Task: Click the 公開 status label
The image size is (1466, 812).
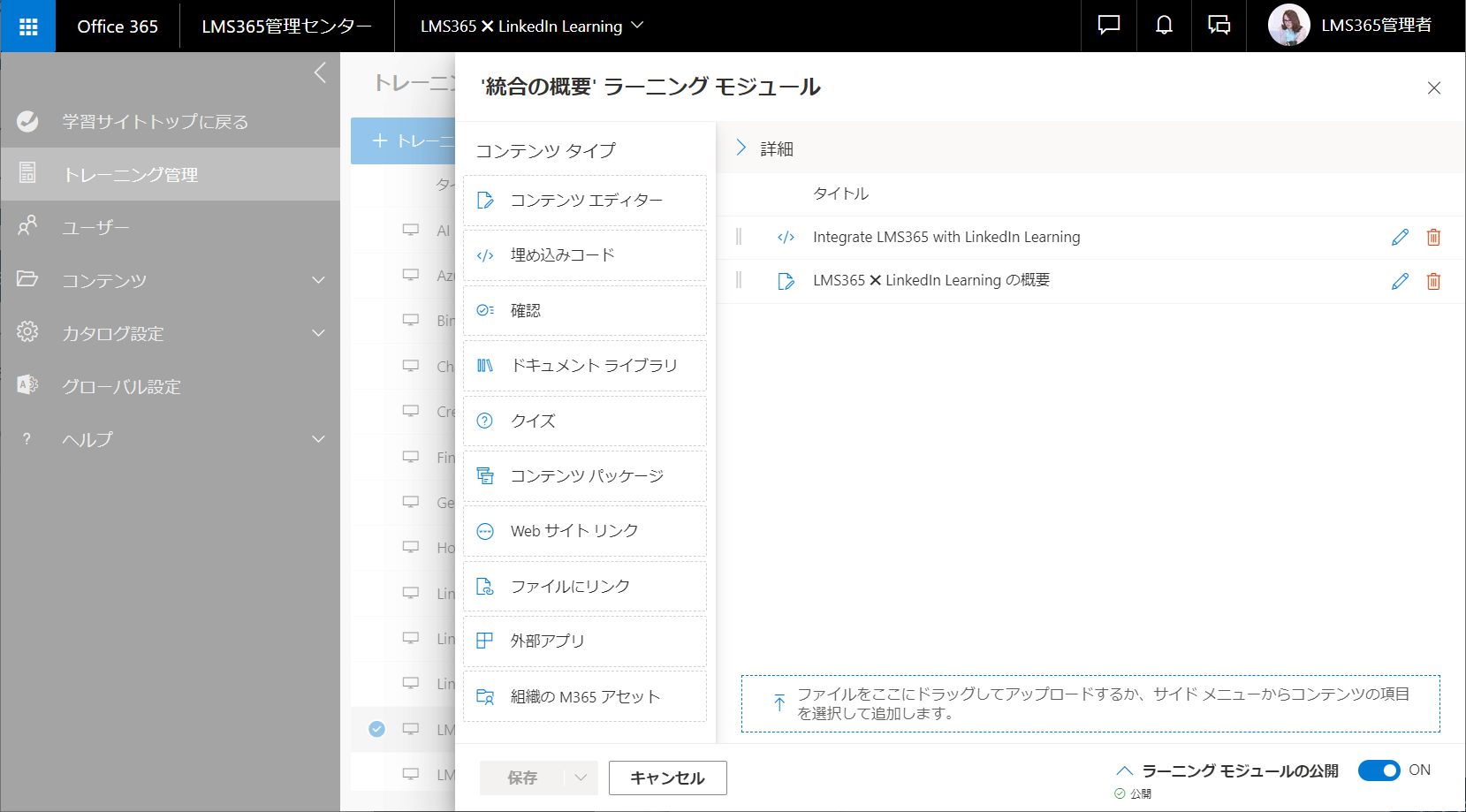Action: click(x=1141, y=793)
